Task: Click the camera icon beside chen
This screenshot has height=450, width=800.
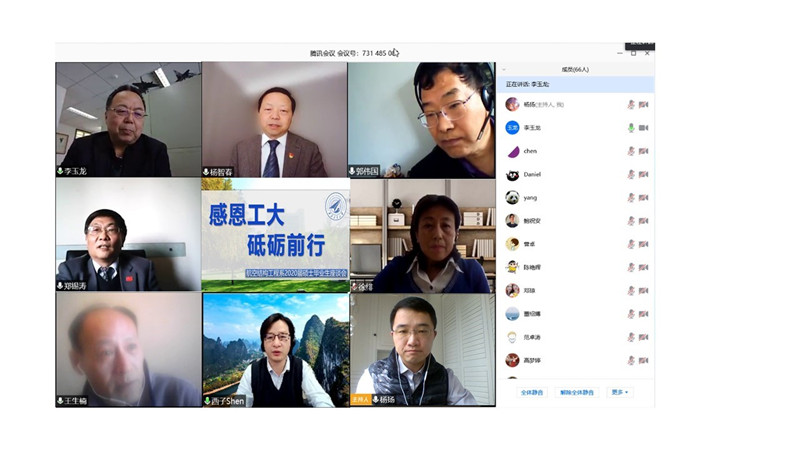Action: (x=643, y=151)
